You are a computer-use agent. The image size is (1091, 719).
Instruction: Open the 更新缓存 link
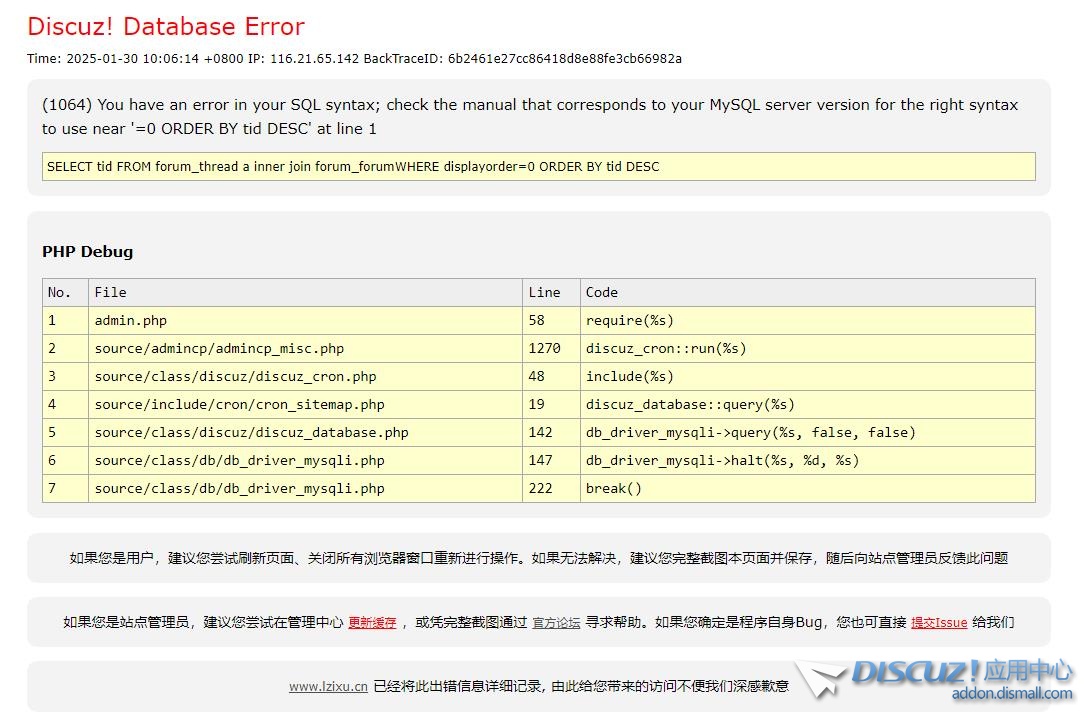click(x=372, y=622)
